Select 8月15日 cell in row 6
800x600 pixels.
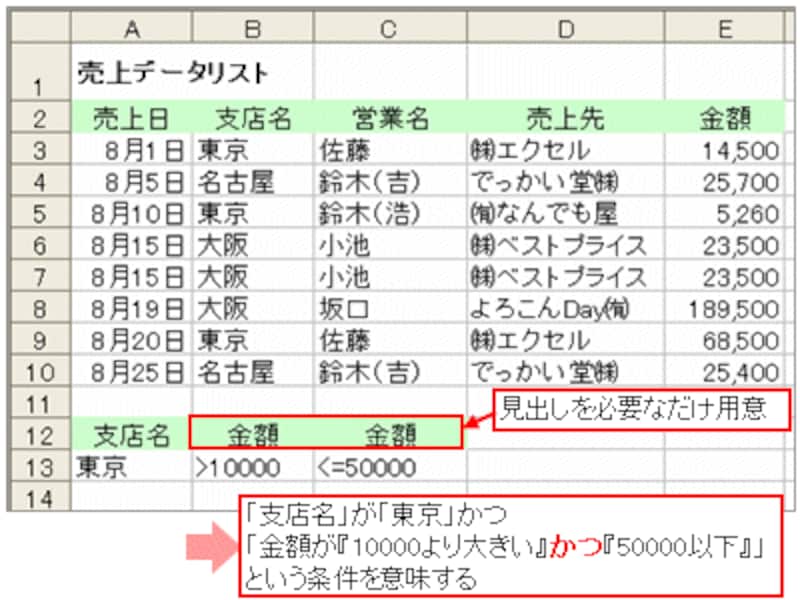tap(132, 244)
